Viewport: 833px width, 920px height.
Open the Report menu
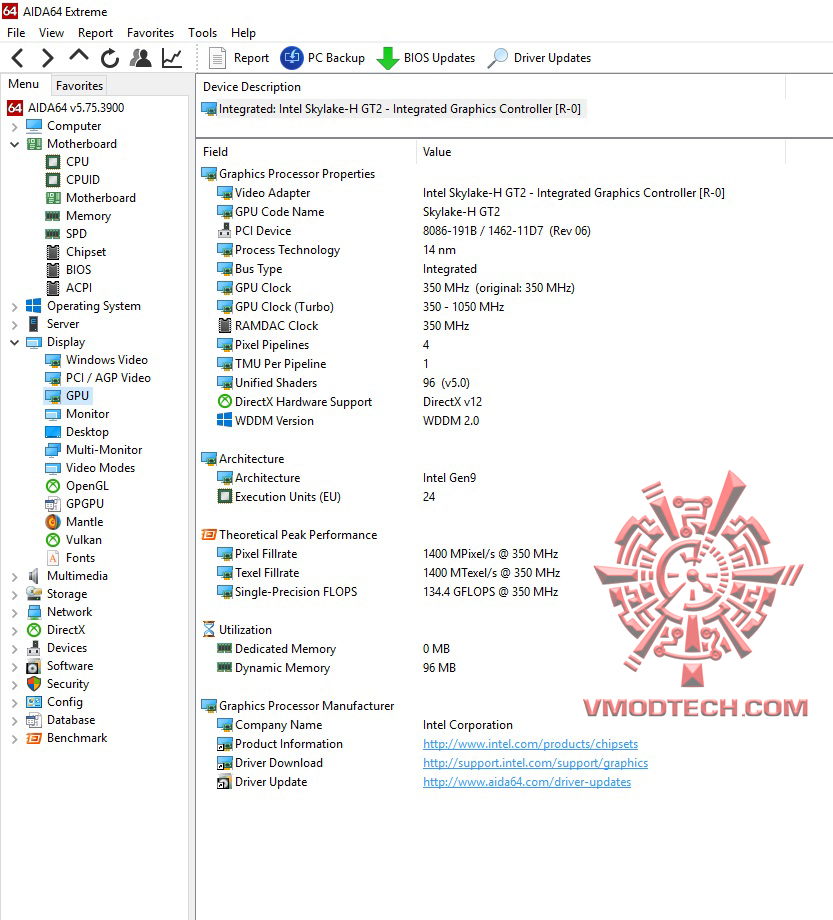tap(95, 33)
